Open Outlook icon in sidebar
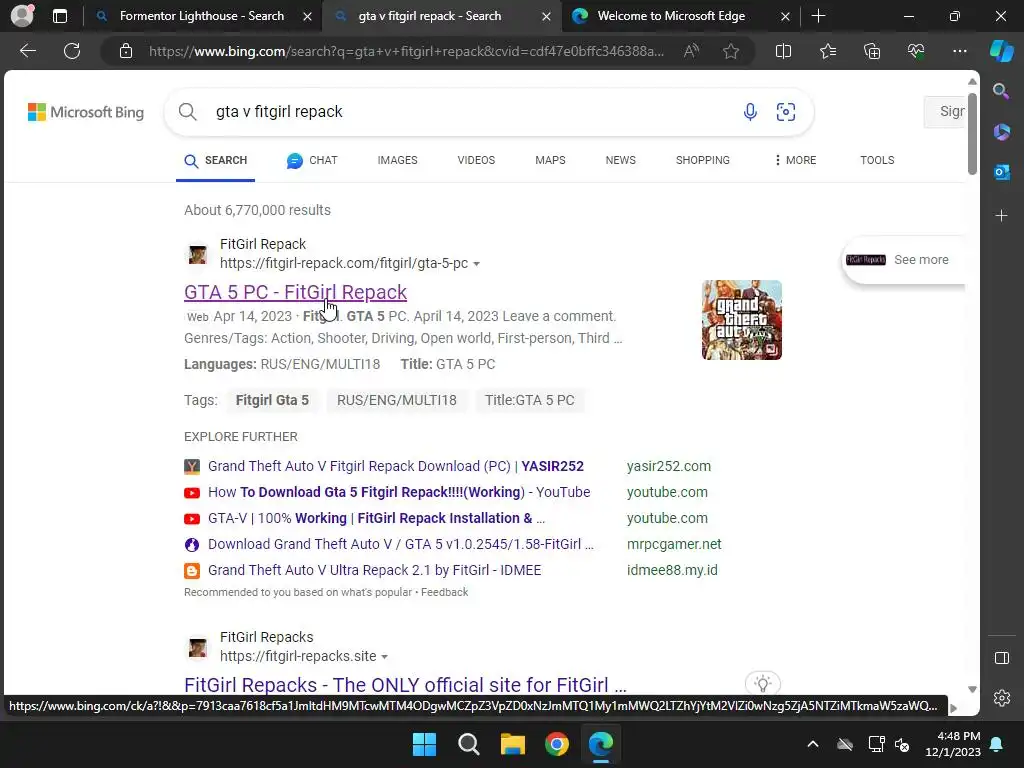 [1001, 172]
